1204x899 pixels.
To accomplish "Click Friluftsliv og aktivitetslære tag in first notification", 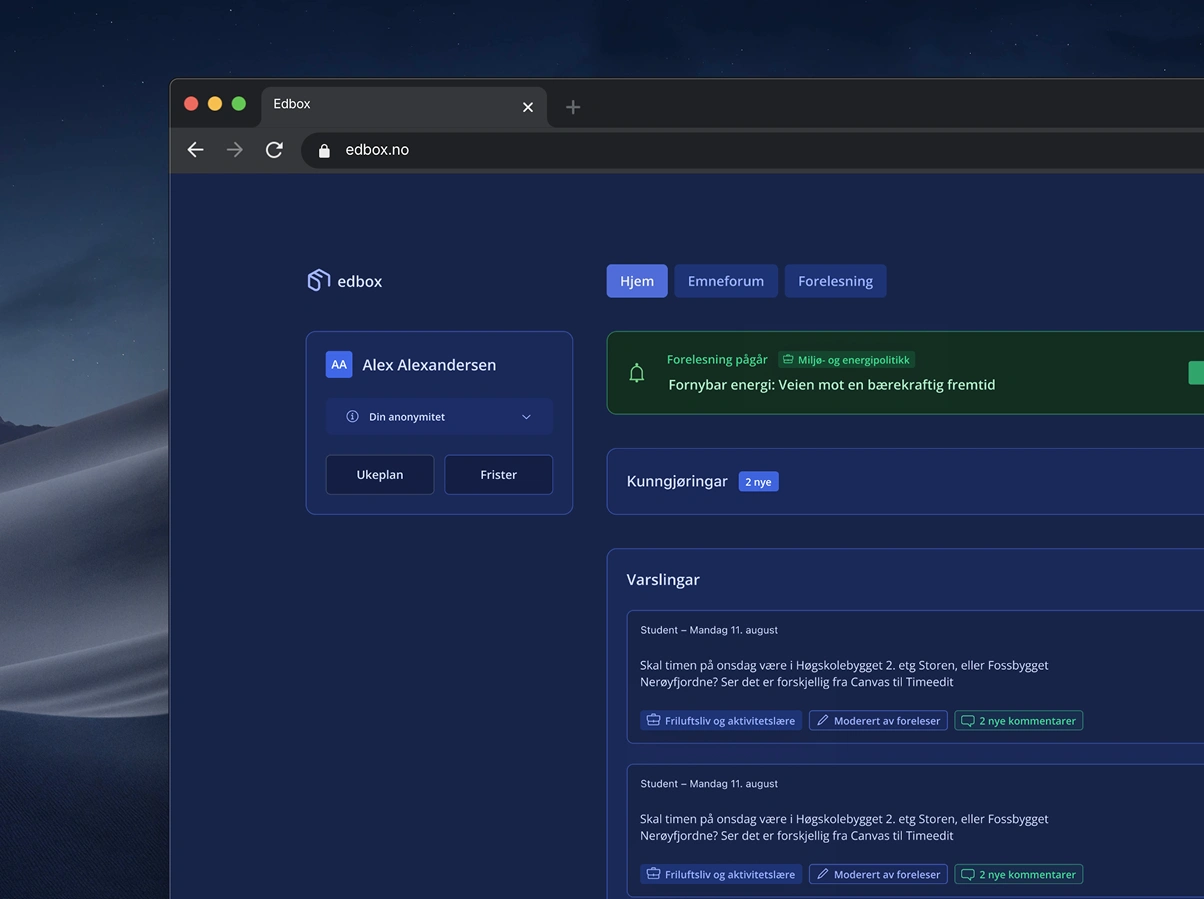I will tap(721, 721).
